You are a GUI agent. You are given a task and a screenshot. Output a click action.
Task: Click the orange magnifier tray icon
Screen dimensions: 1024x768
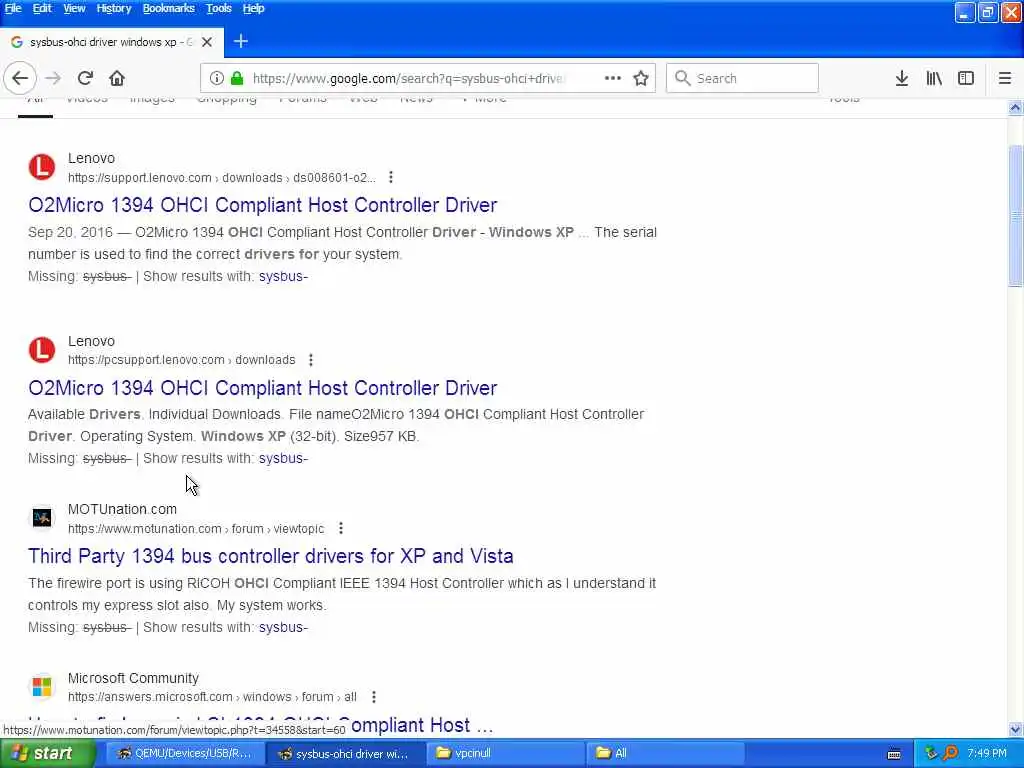pyautogui.click(x=950, y=753)
